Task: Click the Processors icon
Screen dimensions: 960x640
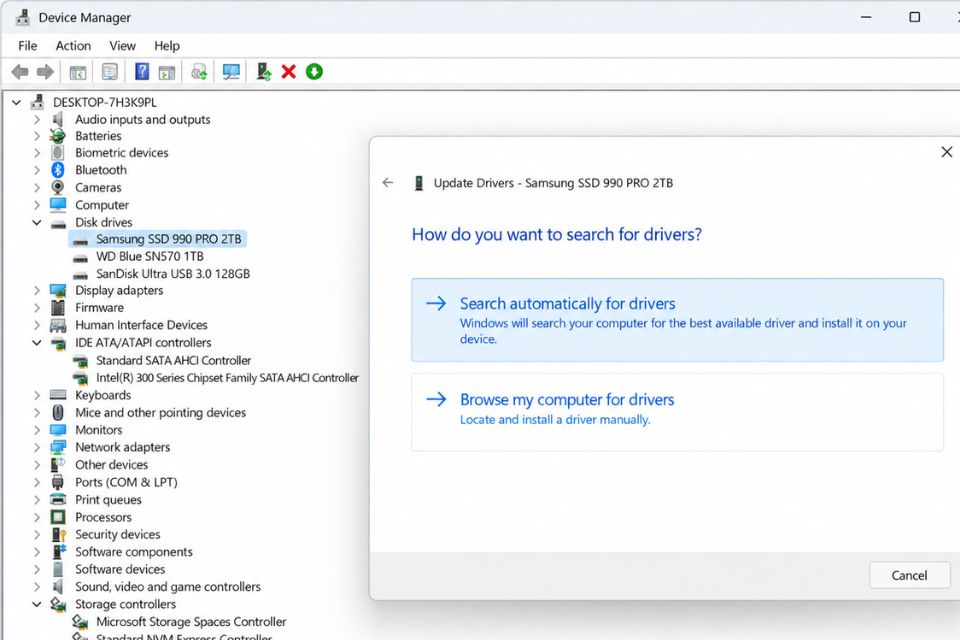Action: [58, 517]
